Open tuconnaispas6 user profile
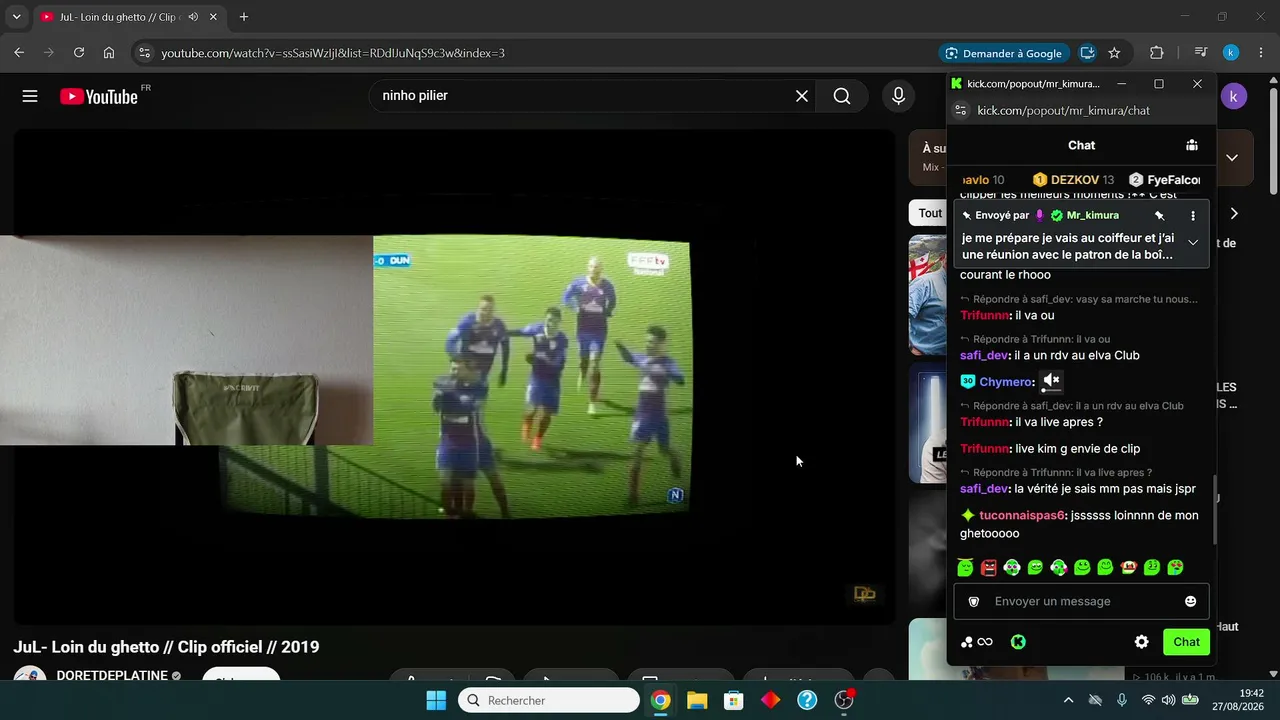 tap(1022, 515)
